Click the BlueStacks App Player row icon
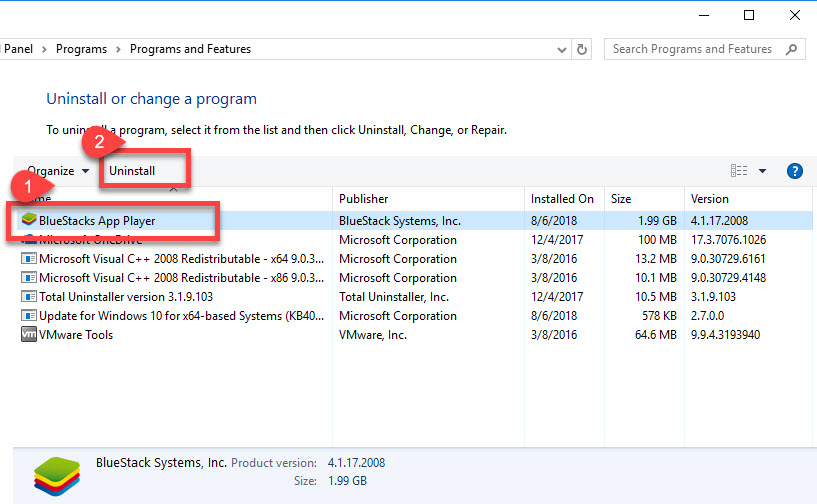817x504 pixels. [29, 220]
